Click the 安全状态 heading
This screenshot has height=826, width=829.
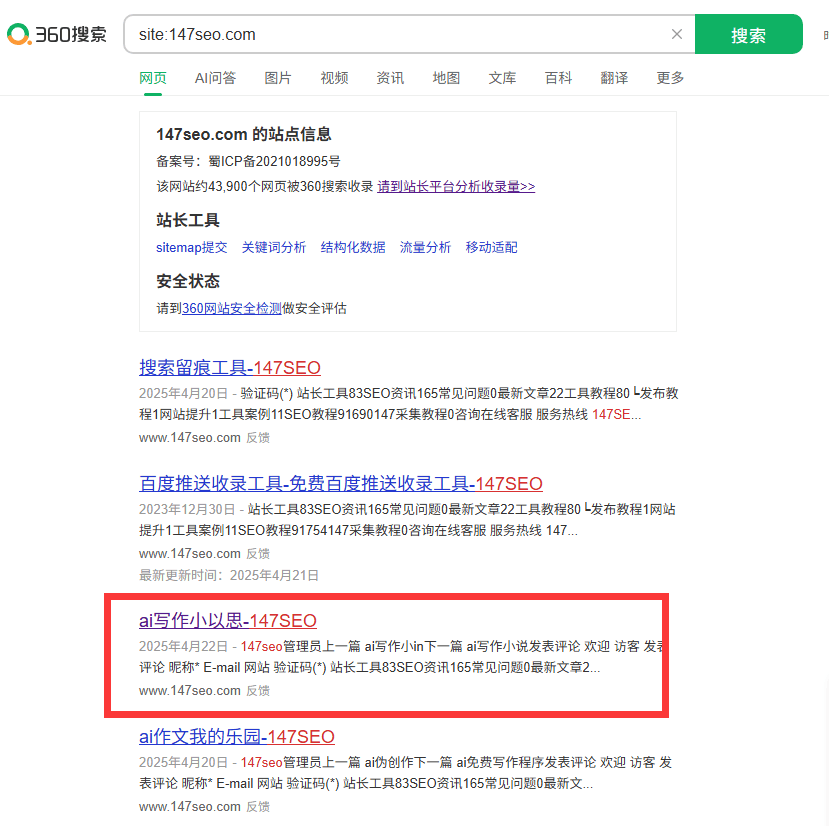click(188, 281)
